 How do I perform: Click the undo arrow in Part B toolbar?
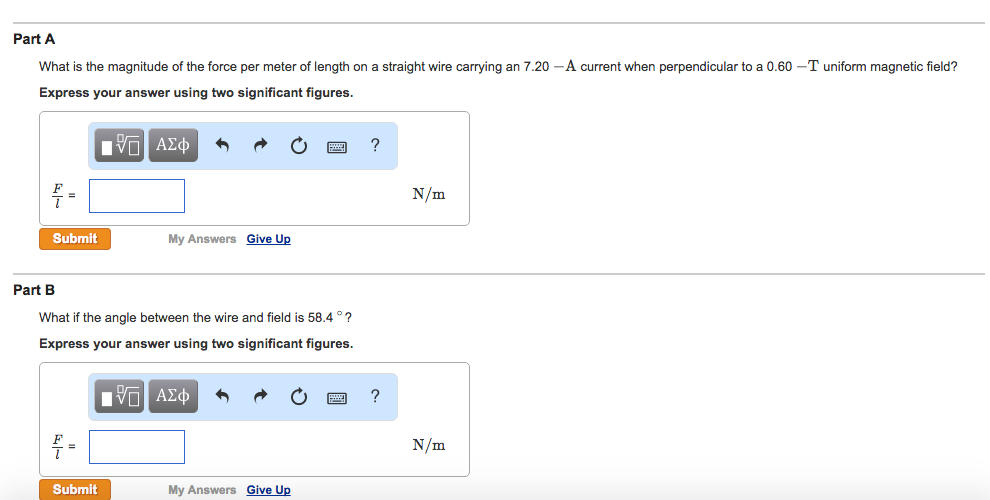click(223, 397)
